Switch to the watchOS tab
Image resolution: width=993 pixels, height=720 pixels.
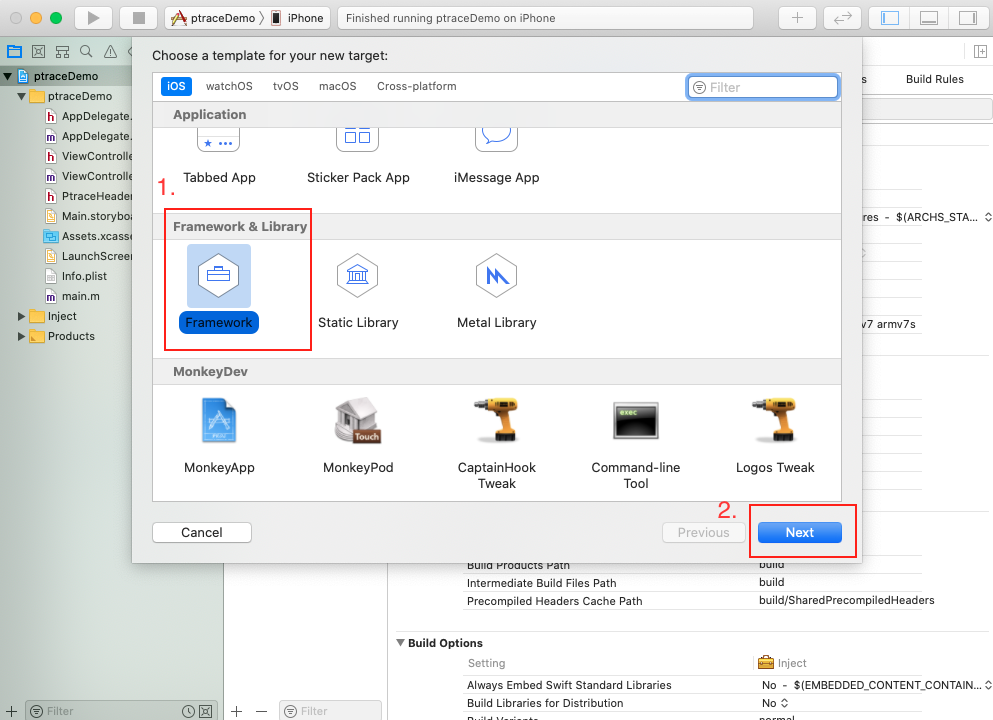pyautogui.click(x=229, y=86)
